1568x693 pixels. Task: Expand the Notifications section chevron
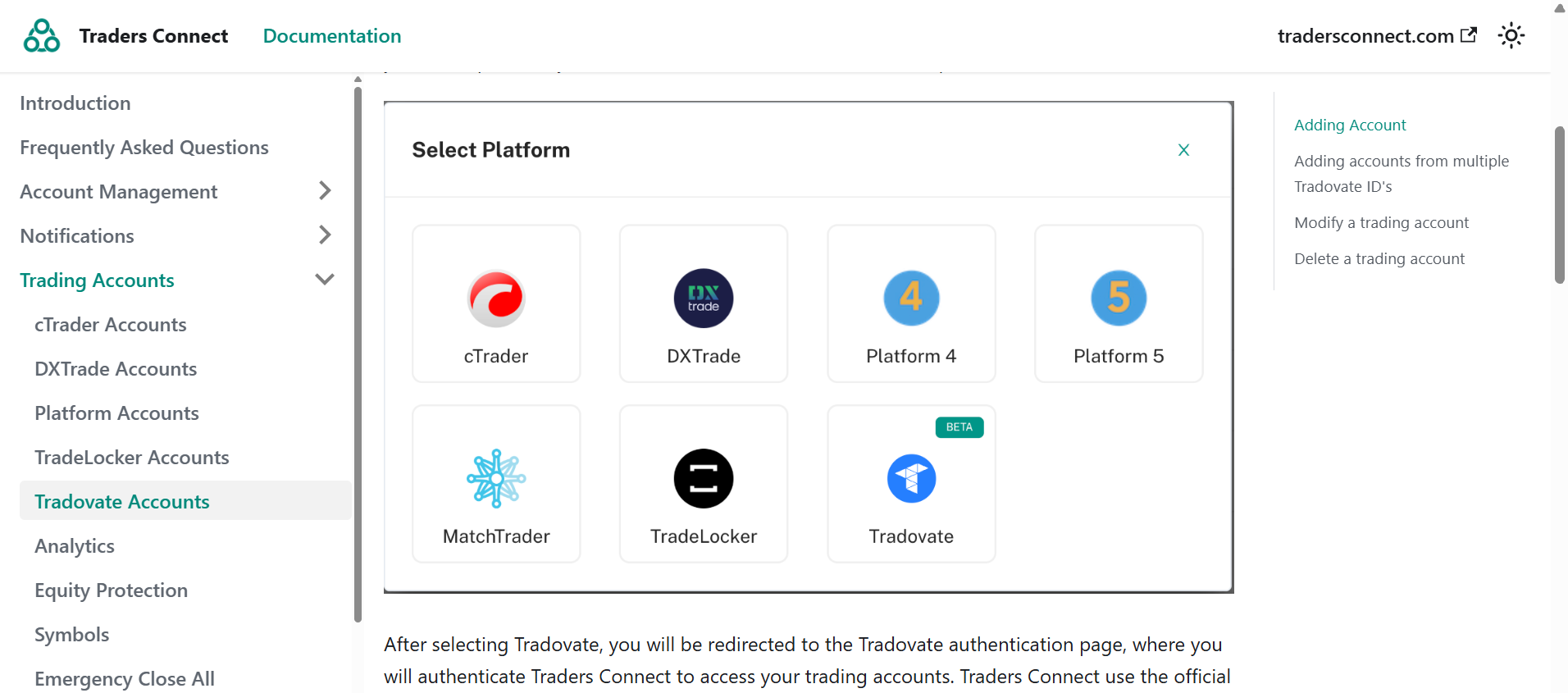point(325,235)
